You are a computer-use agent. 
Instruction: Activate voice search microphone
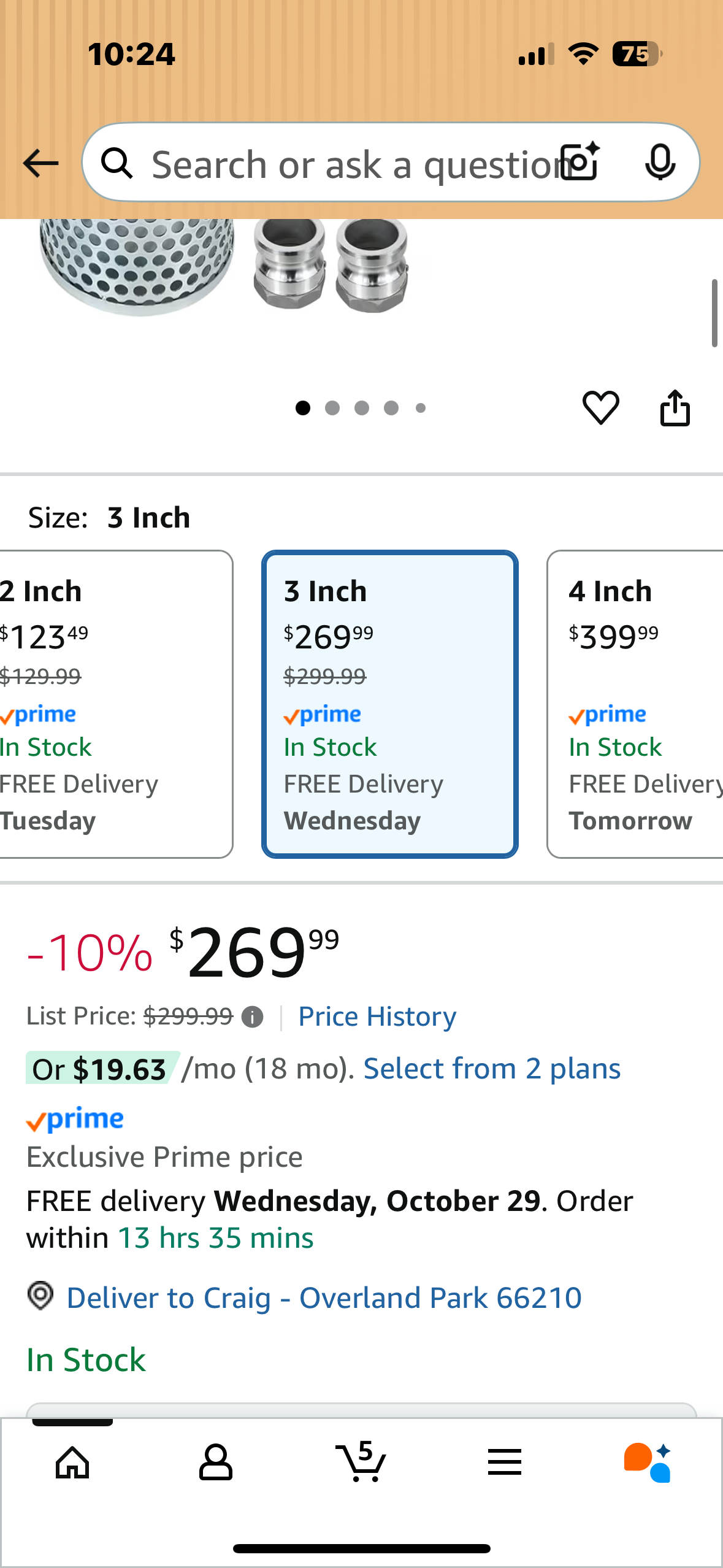pyautogui.click(x=660, y=163)
